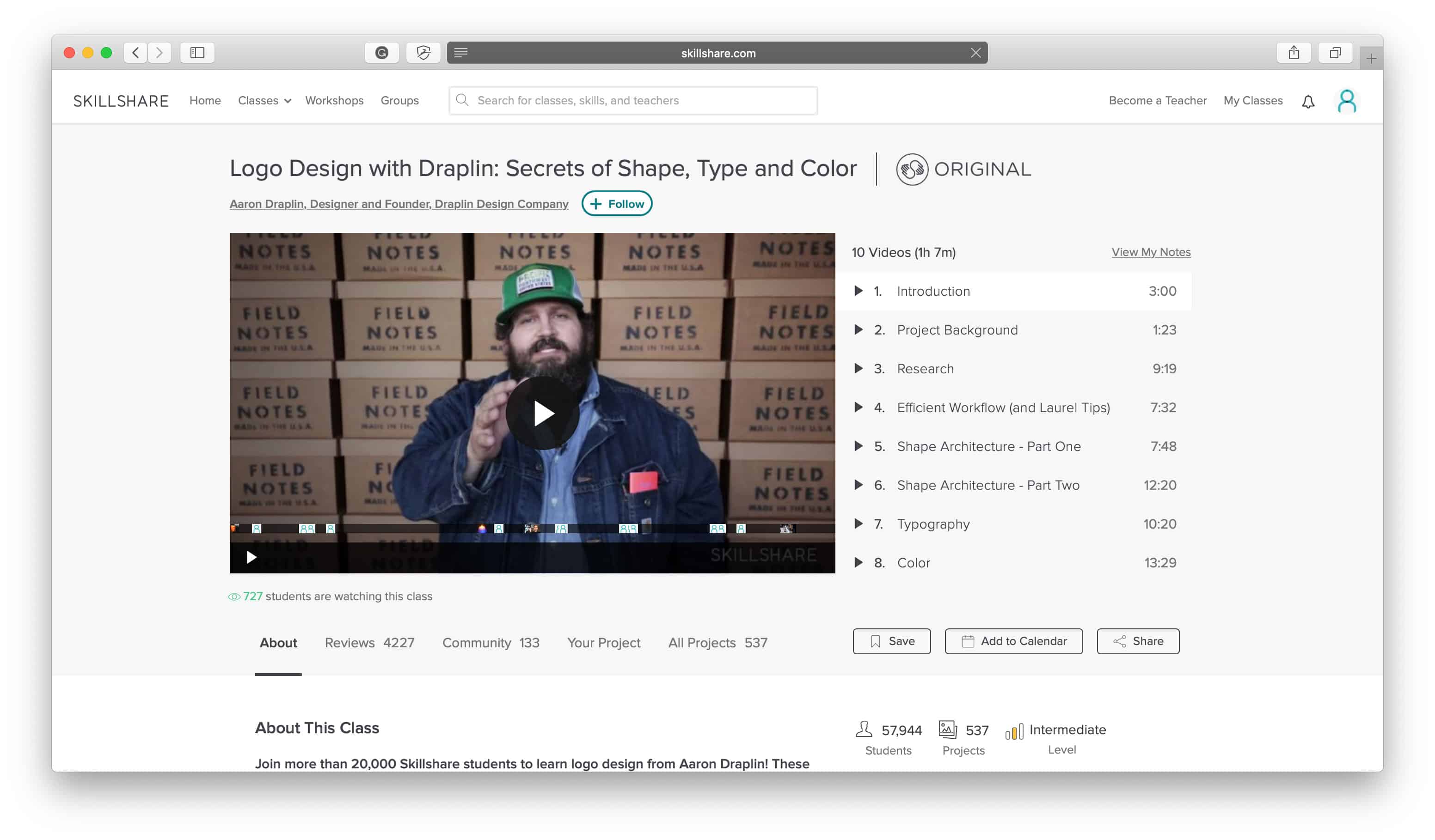Open the Groups nav item

[399, 101]
